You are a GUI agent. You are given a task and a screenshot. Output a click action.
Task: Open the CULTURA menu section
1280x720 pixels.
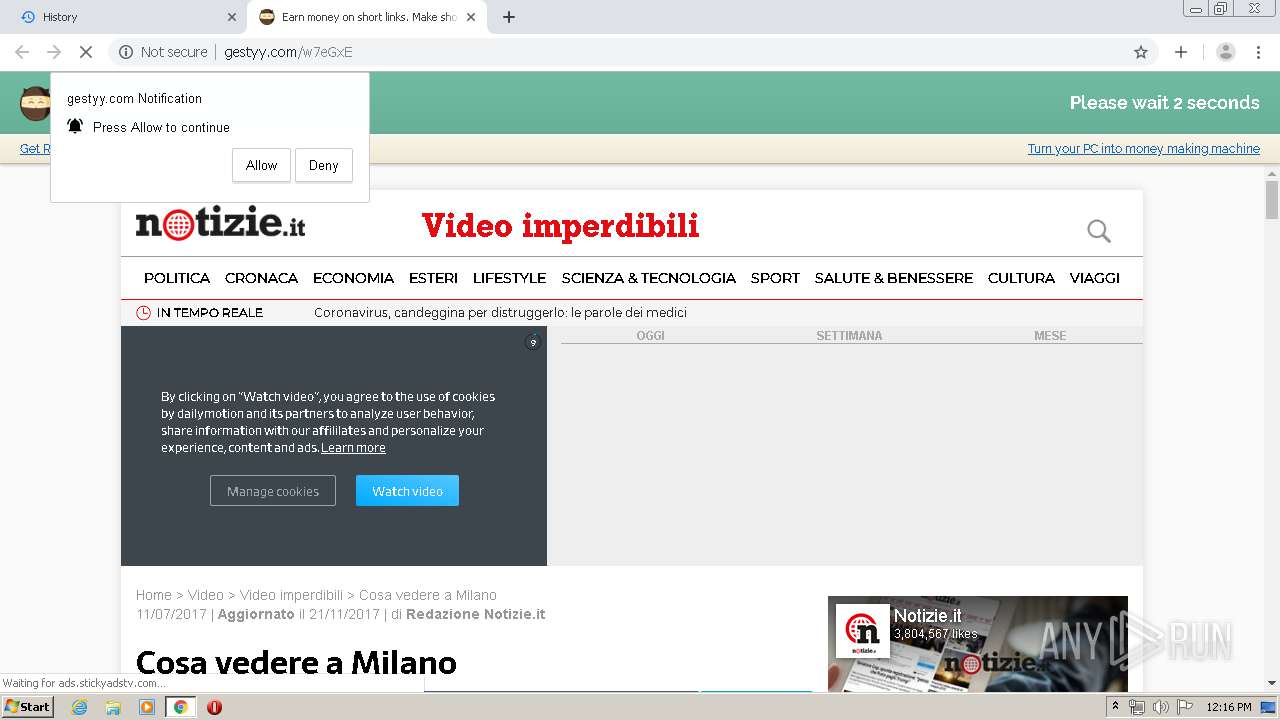1021,278
